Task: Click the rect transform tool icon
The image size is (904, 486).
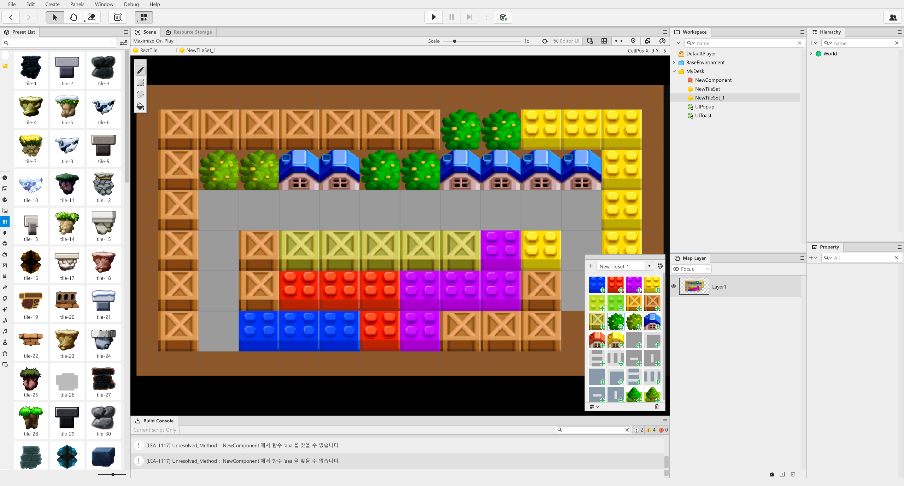Action: click(x=118, y=17)
